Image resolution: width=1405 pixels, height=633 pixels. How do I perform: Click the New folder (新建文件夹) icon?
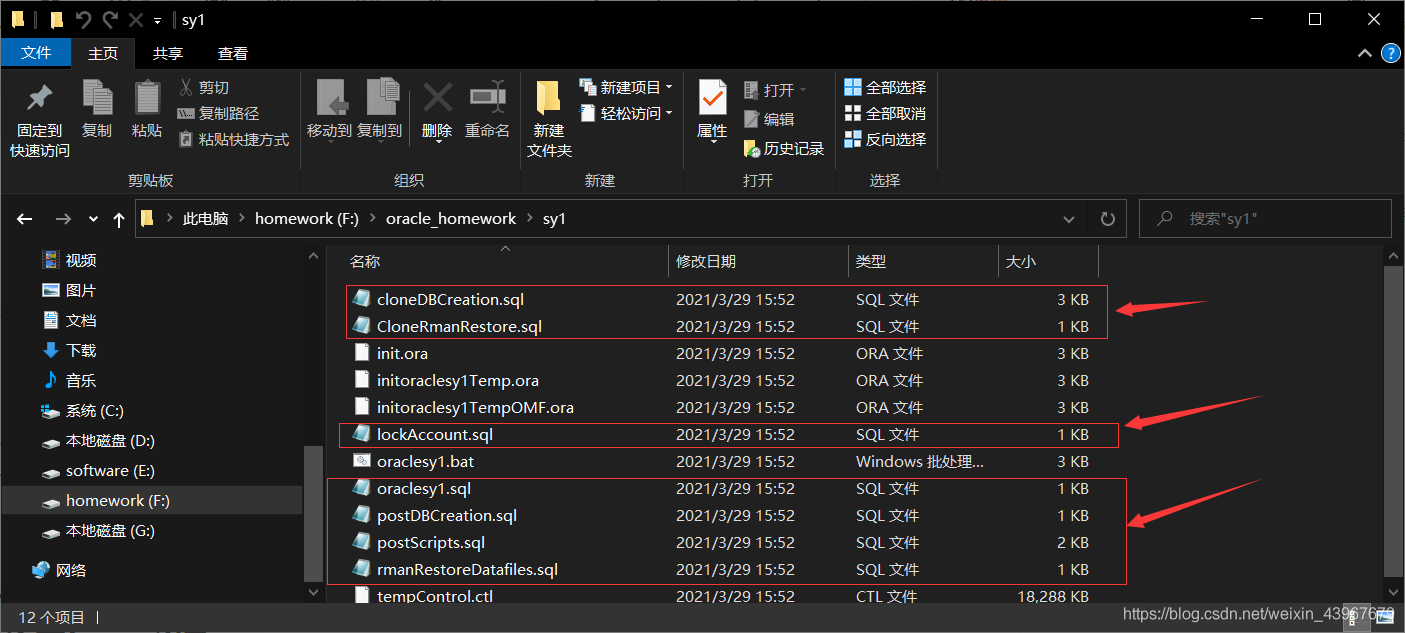pos(548,98)
